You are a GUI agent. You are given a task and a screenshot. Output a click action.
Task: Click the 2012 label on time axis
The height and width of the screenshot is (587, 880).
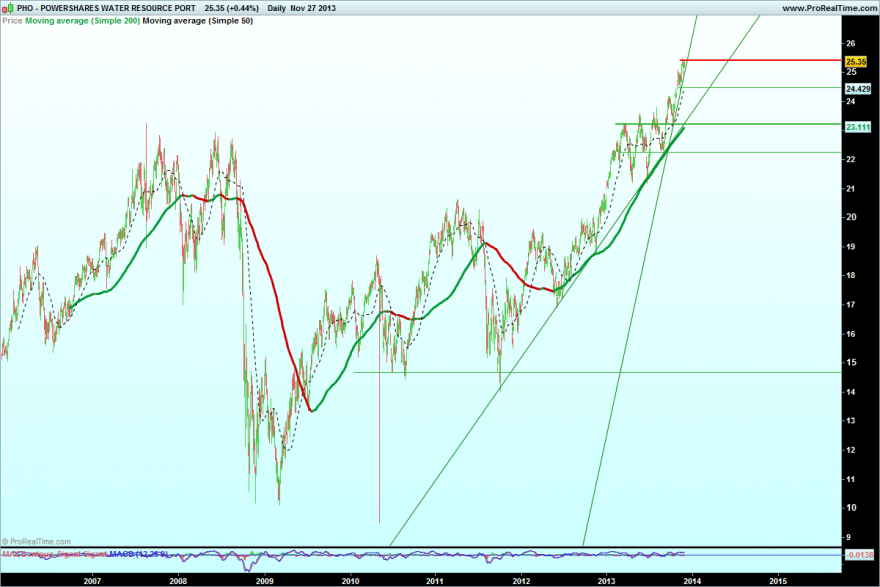click(x=521, y=581)
